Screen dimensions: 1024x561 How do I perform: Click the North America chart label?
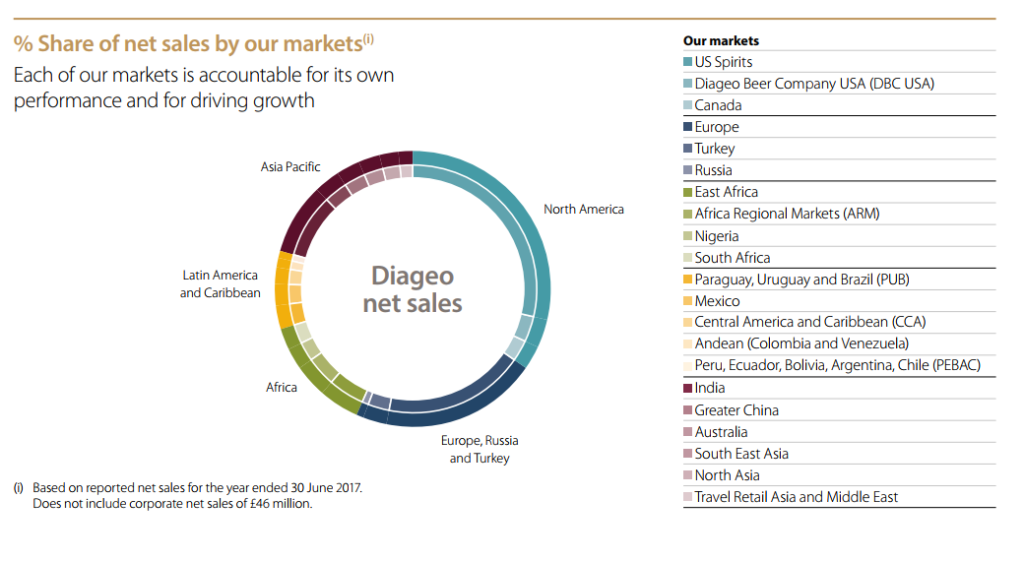583,209
